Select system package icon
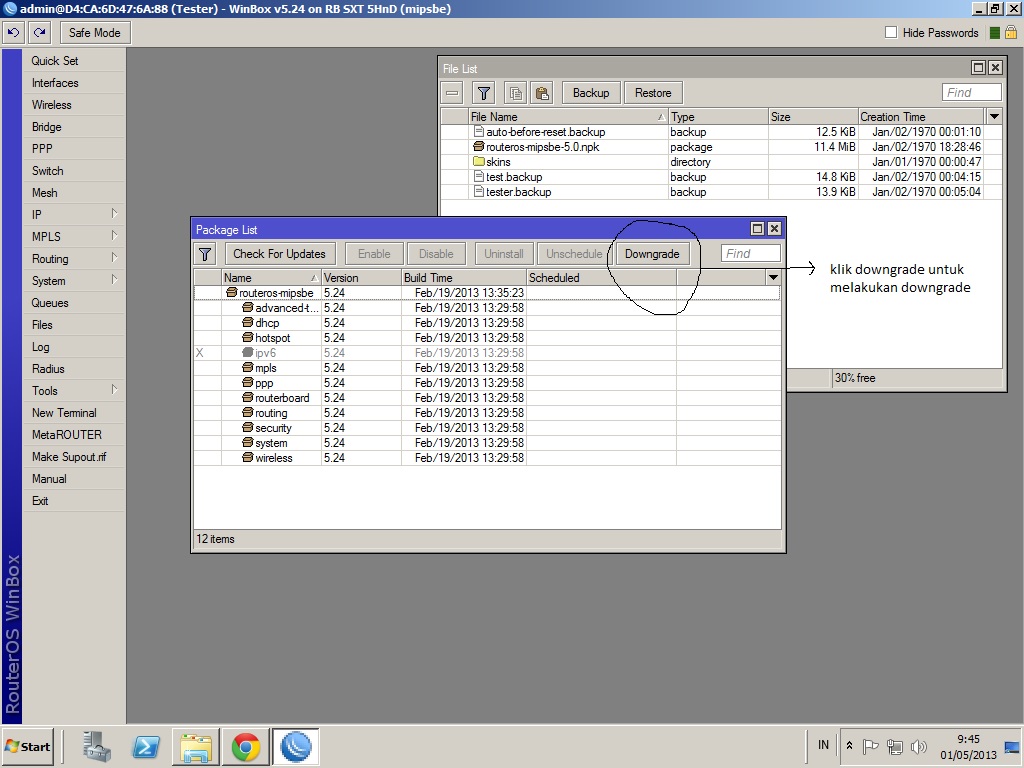This screenshot has height=768, width=1024. (x=248, y=443)
